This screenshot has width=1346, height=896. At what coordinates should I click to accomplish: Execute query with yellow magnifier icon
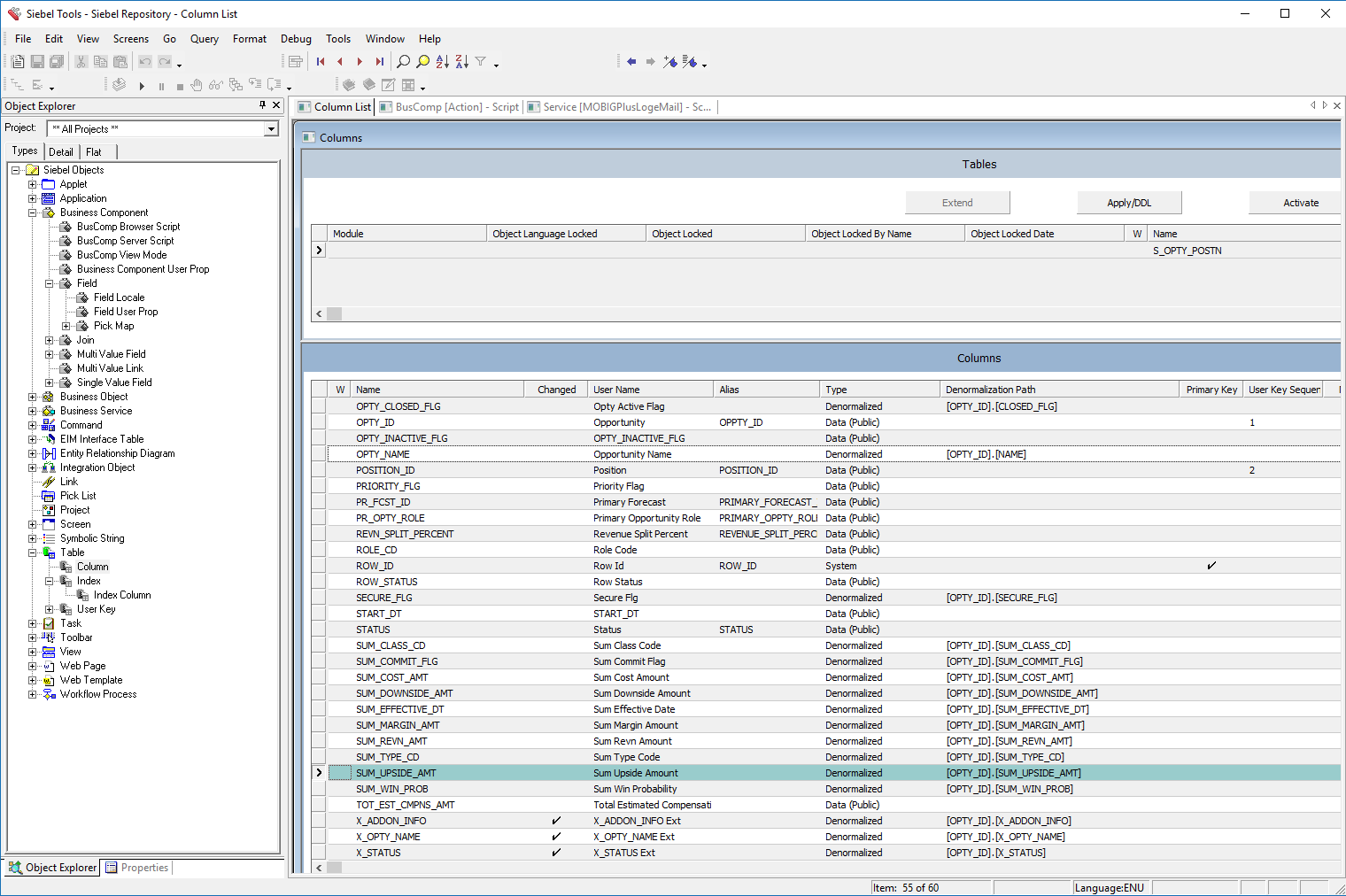click(423, 62)
